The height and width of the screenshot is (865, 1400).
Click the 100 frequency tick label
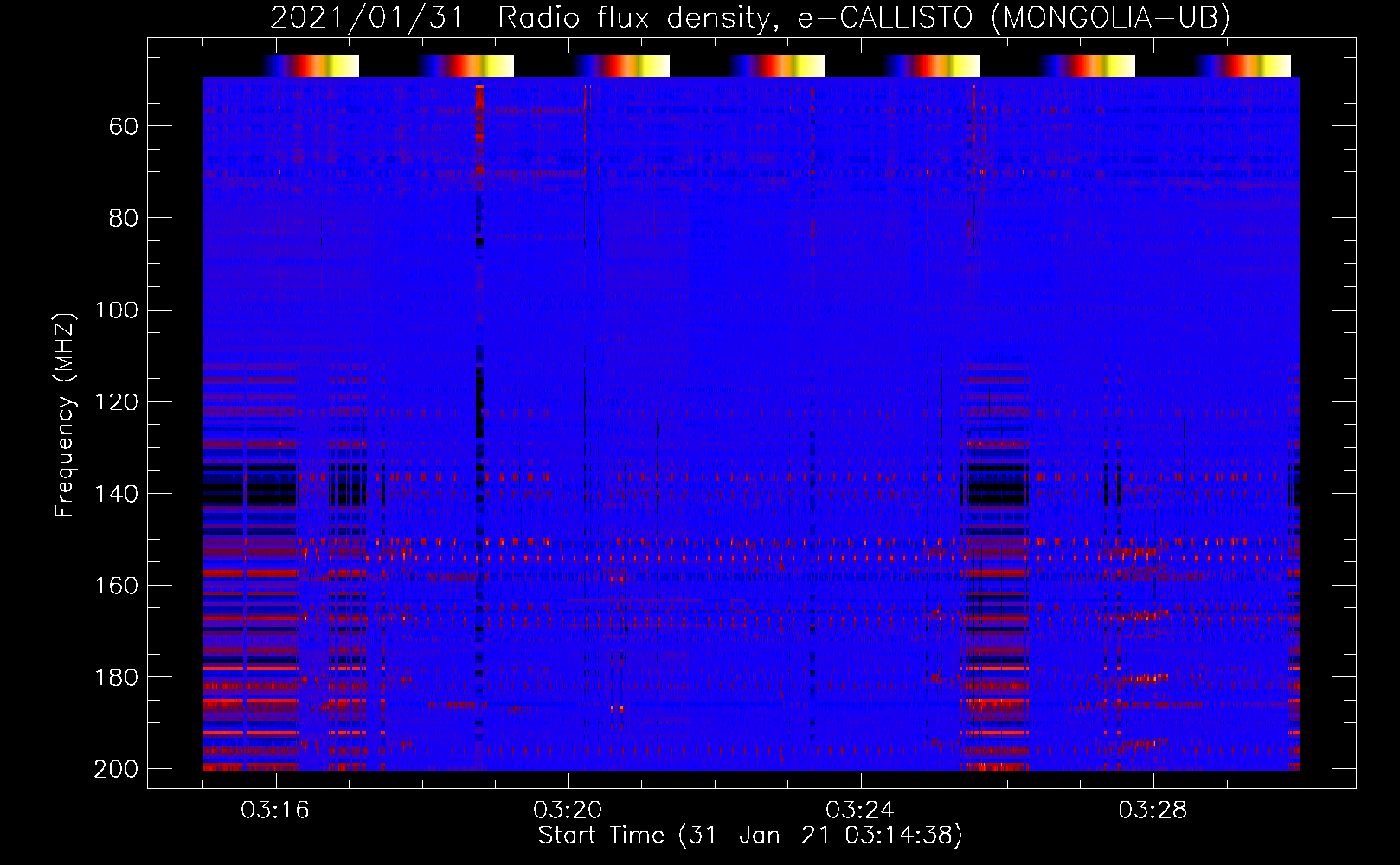click(x=116, y=310)
